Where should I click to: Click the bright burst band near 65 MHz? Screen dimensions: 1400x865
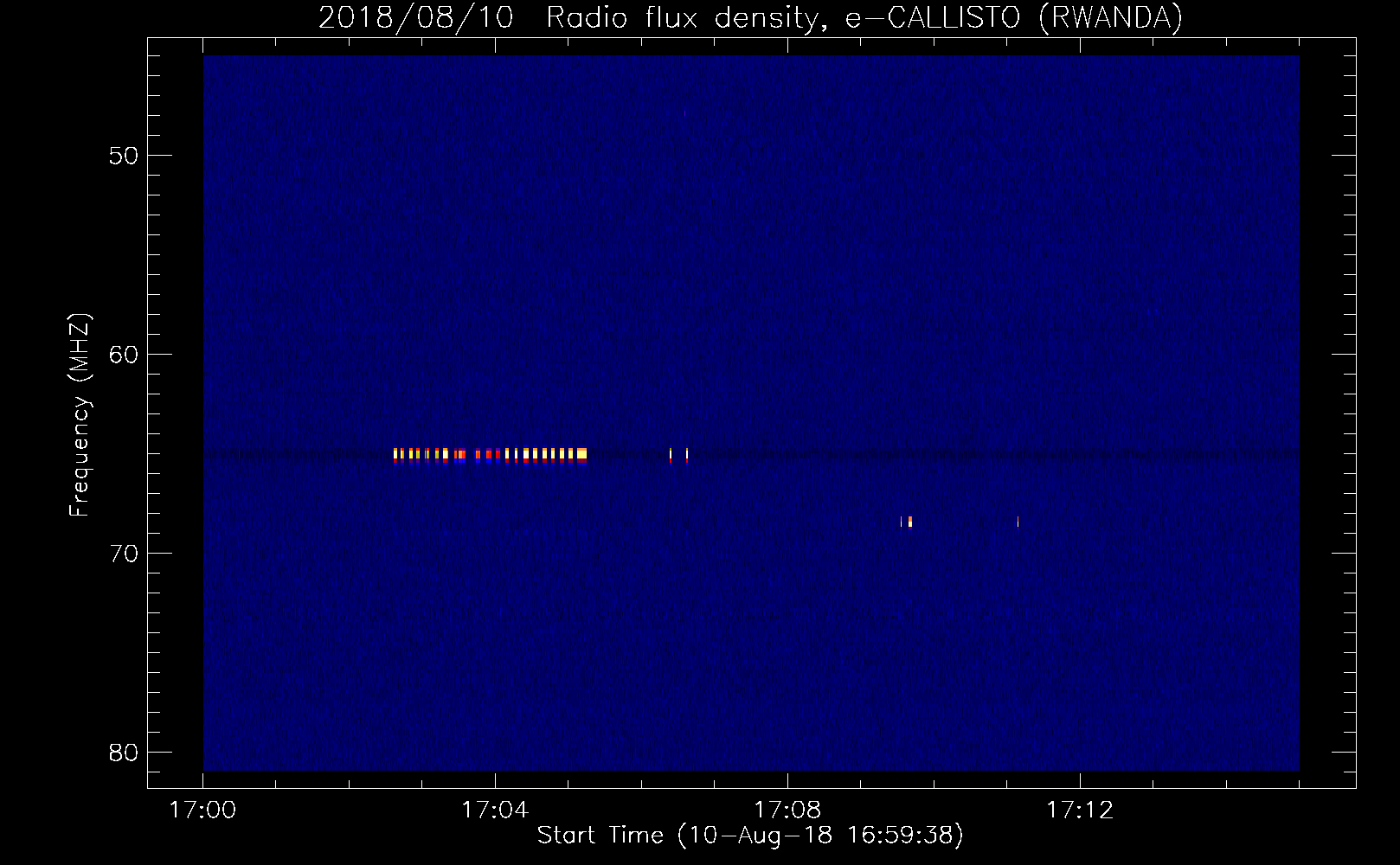pos(490,455)
